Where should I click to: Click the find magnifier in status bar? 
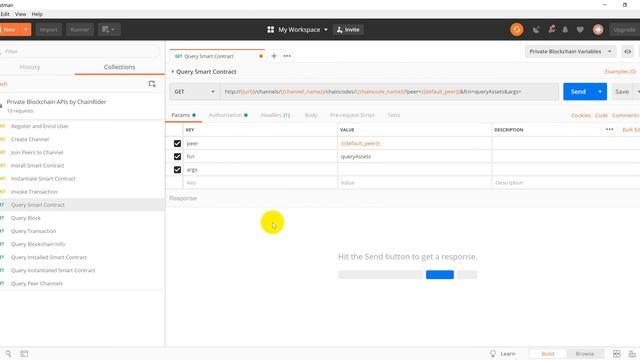click(x=8, y=353)
